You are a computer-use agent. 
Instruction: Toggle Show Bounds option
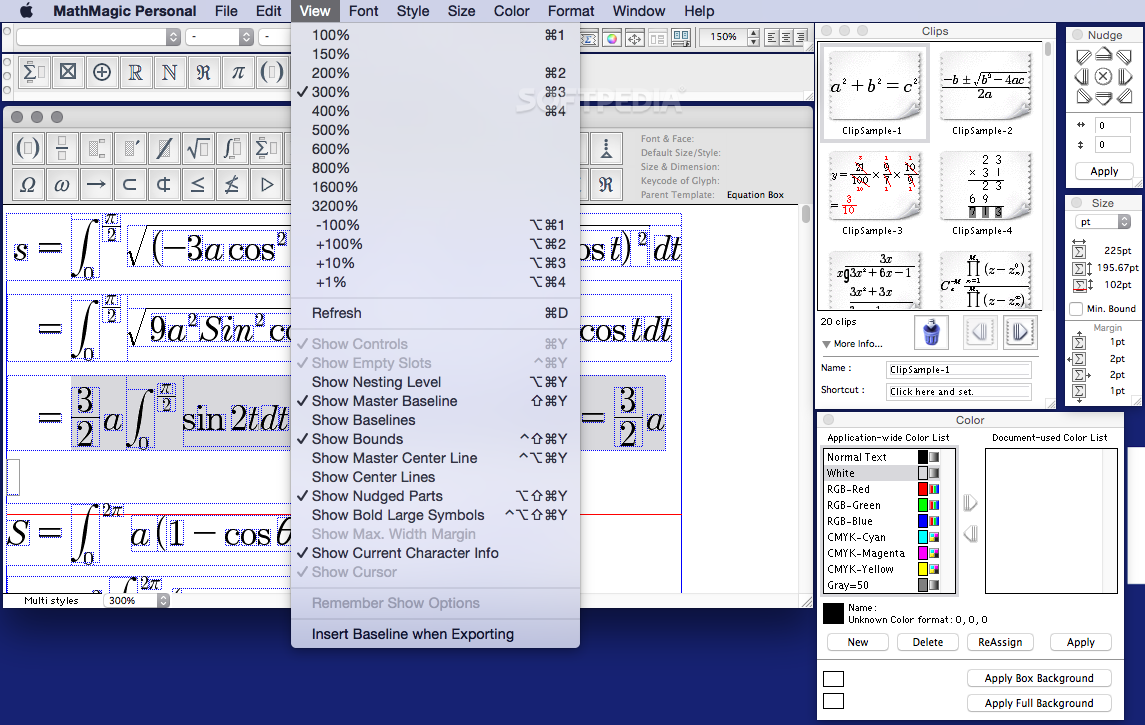point(434,439)
